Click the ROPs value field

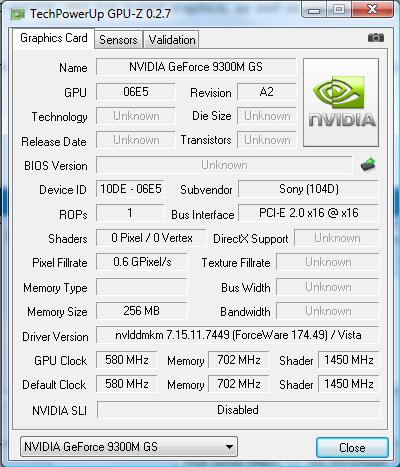coord(130,213)
